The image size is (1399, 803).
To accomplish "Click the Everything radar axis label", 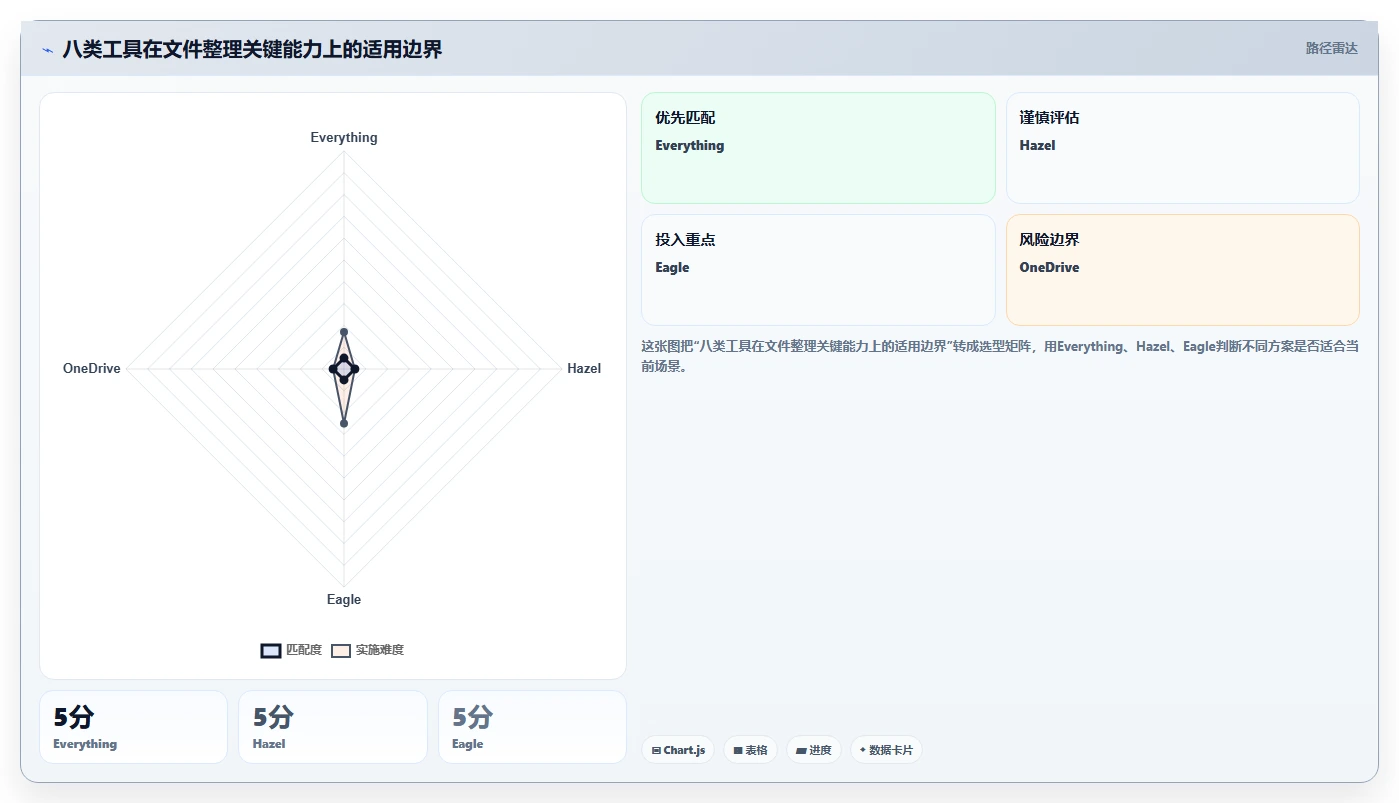I will tap(344, 137).
